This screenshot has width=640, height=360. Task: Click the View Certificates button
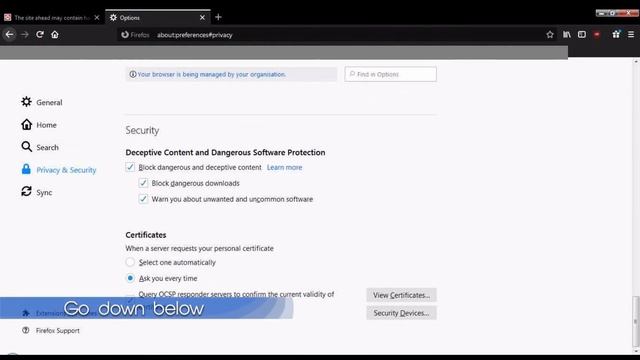pyautogui.click(x=401, y=295)
